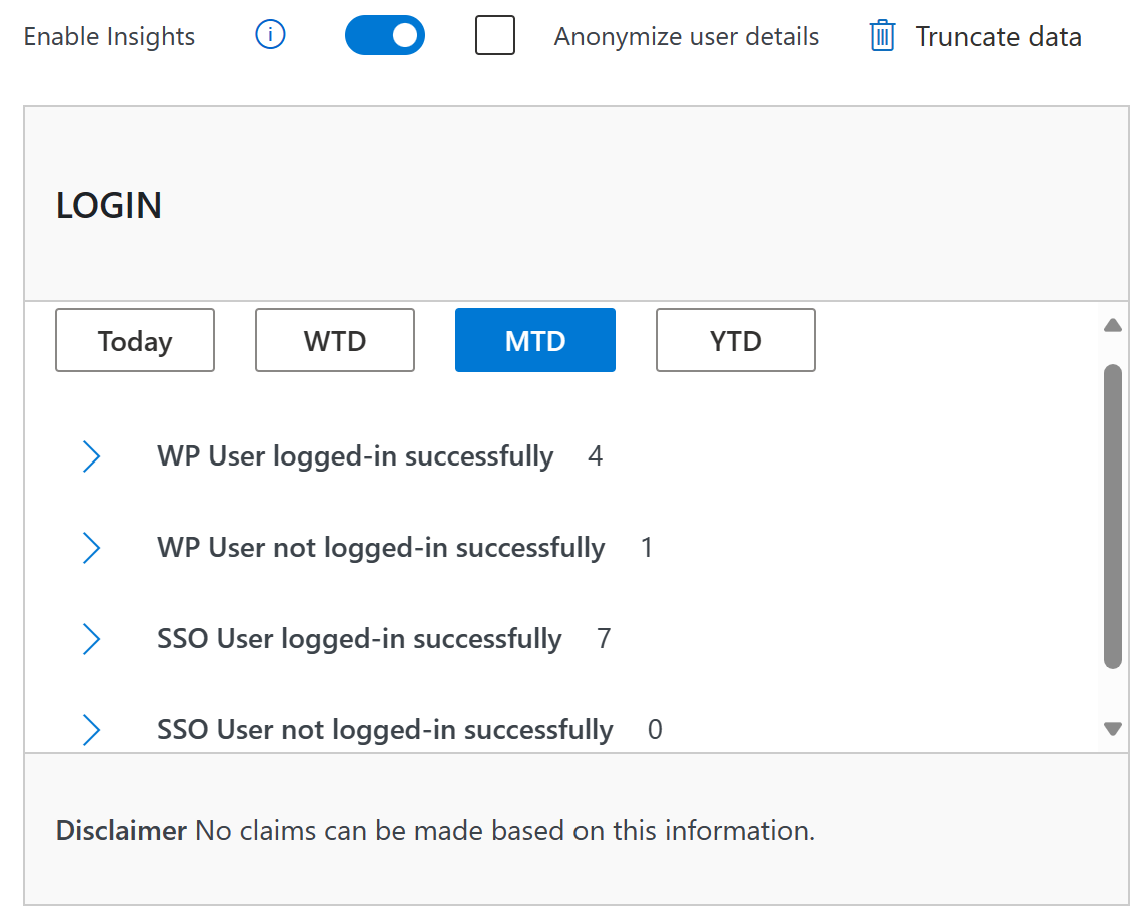Expand SSO User not logged-in successfully row
1148x920 pixels.
[91, 730]
